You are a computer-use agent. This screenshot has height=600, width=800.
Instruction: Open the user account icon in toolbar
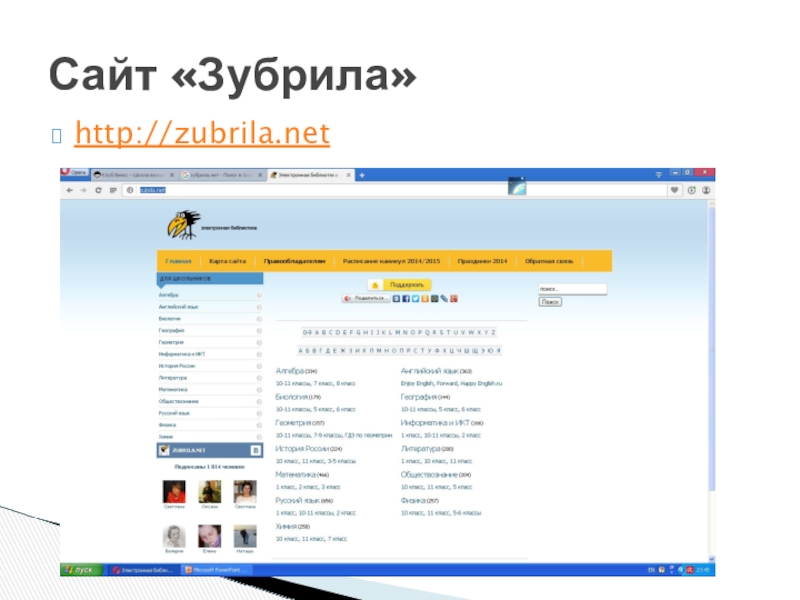click(706, 190)
